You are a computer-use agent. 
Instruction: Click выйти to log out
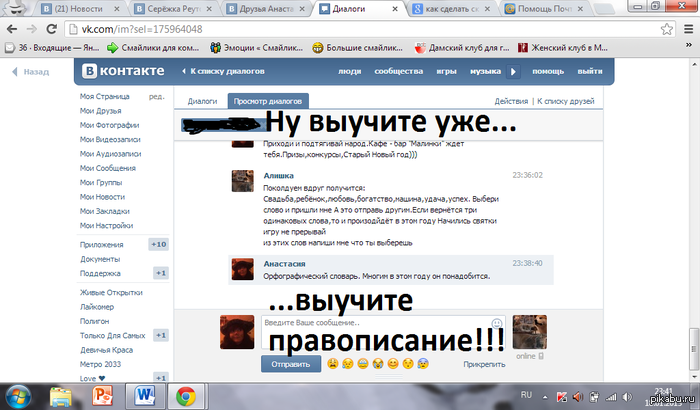[590, 71]
